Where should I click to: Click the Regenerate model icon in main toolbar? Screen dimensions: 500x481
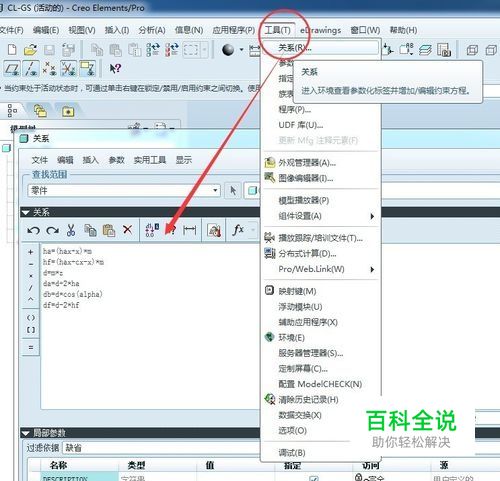click(153, 50)
